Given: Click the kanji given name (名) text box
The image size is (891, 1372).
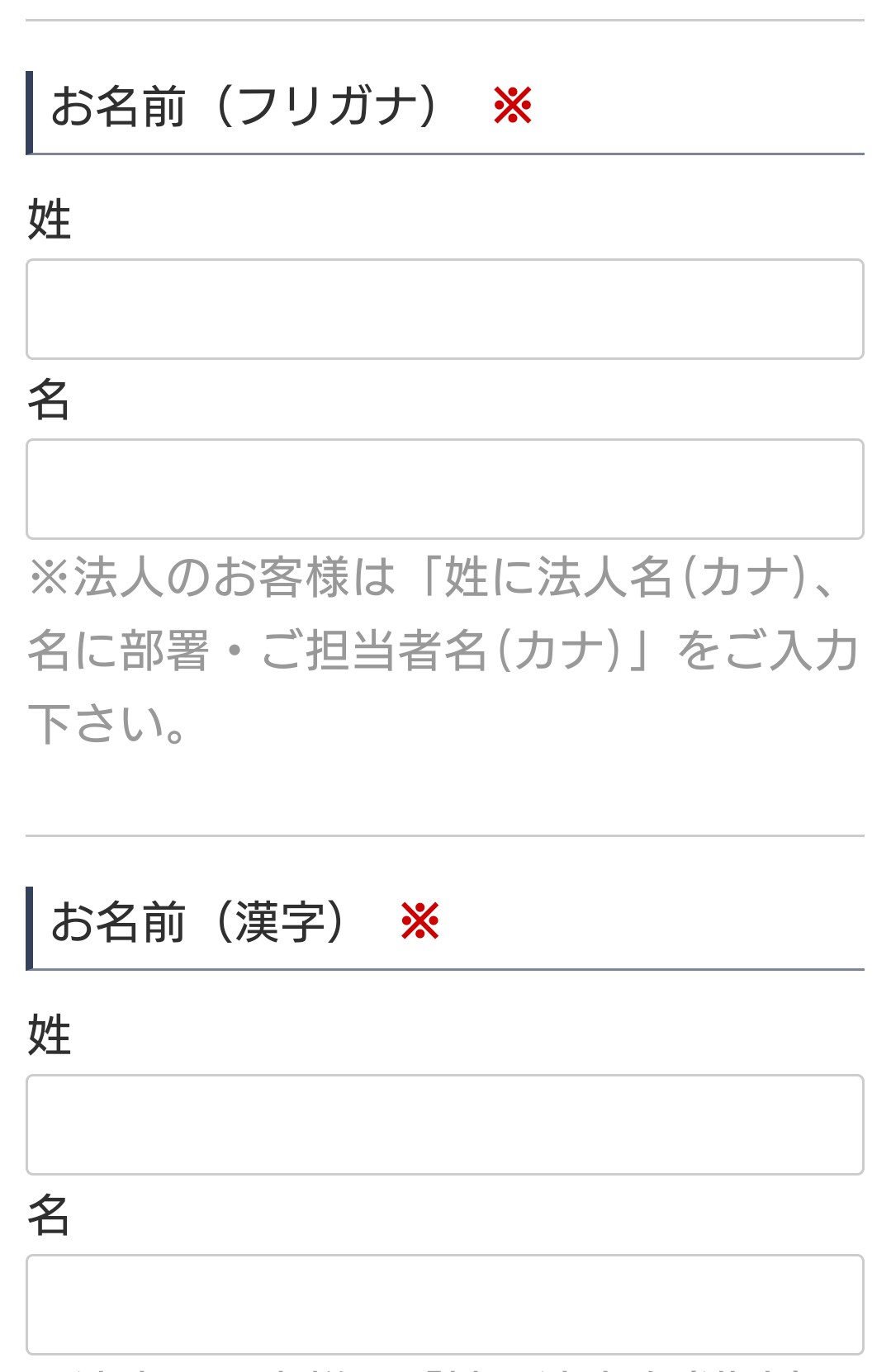Looking at the screenshot, I should pos(443,1303).
